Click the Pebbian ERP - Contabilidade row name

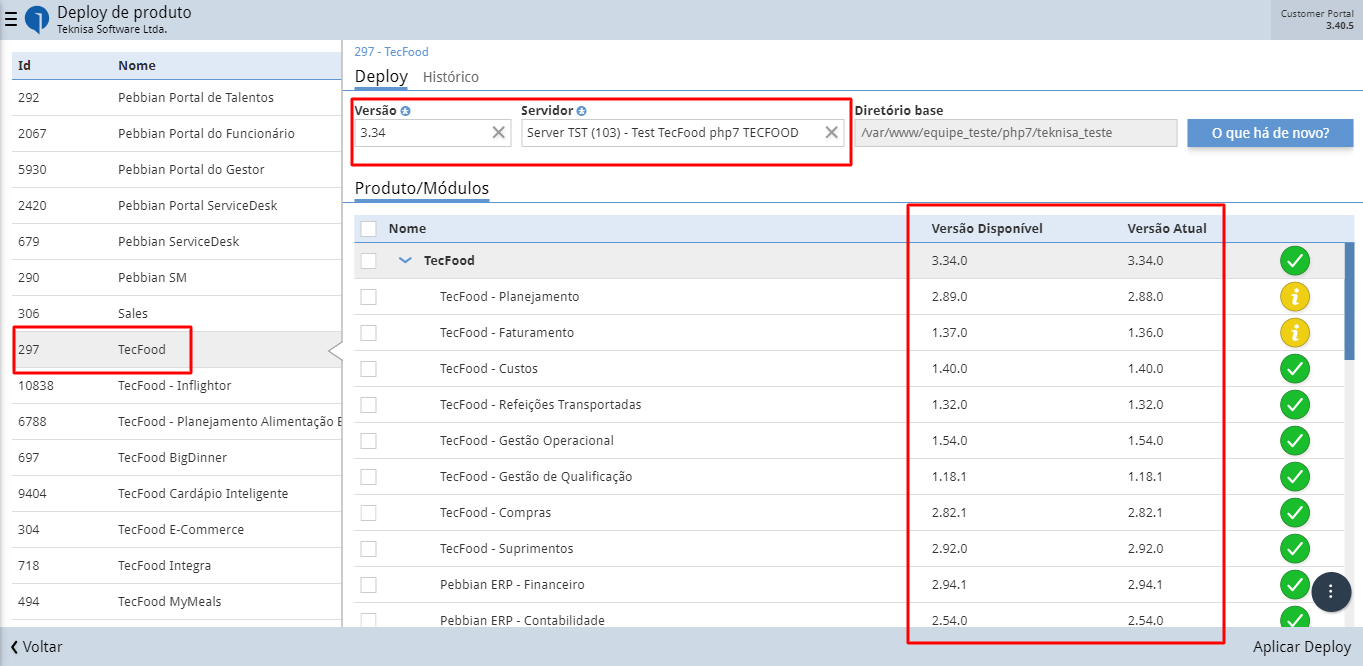point(522,621)
